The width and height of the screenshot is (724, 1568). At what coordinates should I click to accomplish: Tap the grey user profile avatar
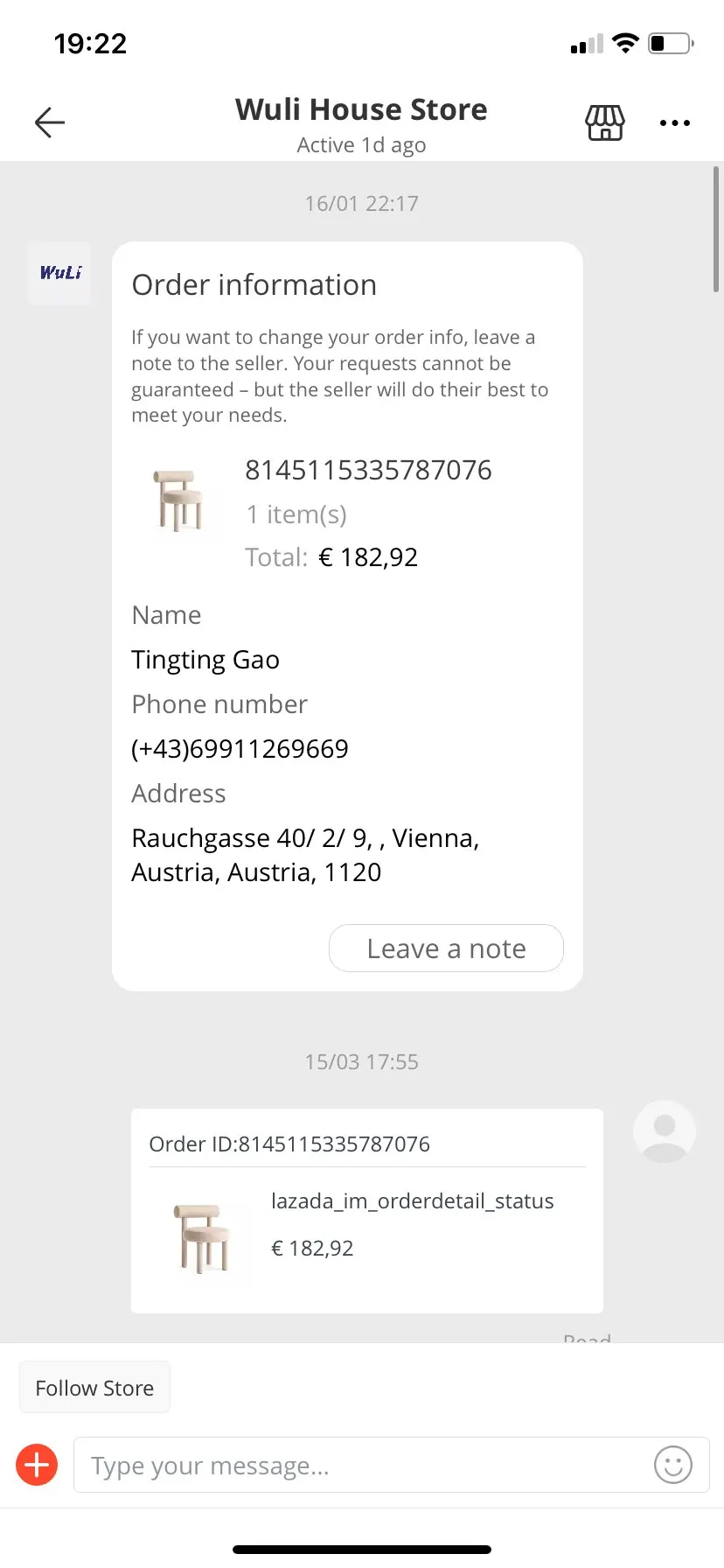(x=665, y=1131)
